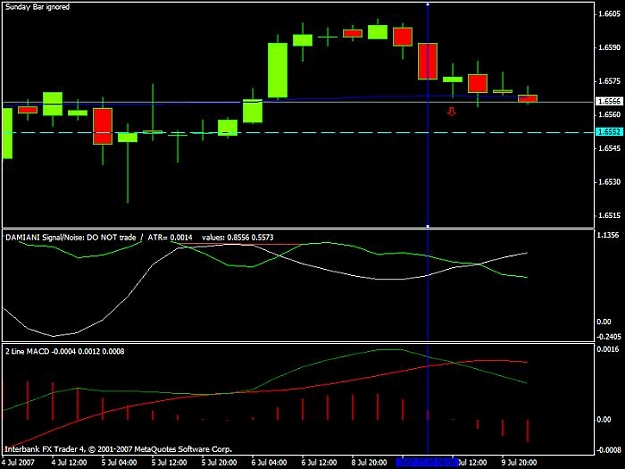
Task: Click the green doji cross candle at the top
Action: click(328, 37)
